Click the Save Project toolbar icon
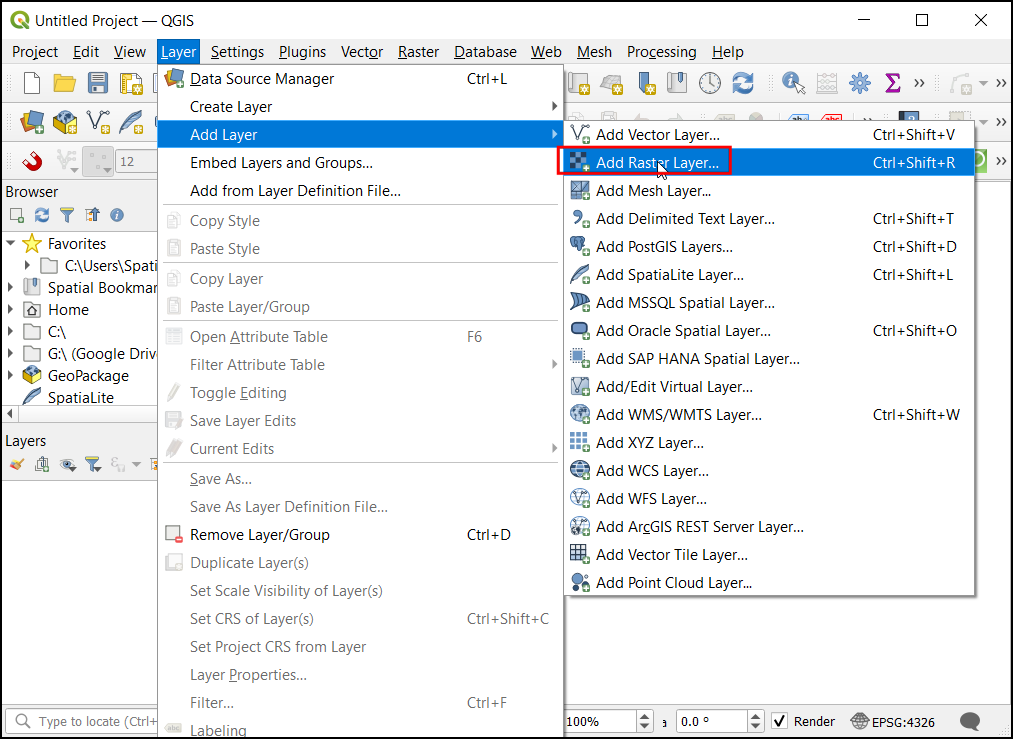 [98, 83]
